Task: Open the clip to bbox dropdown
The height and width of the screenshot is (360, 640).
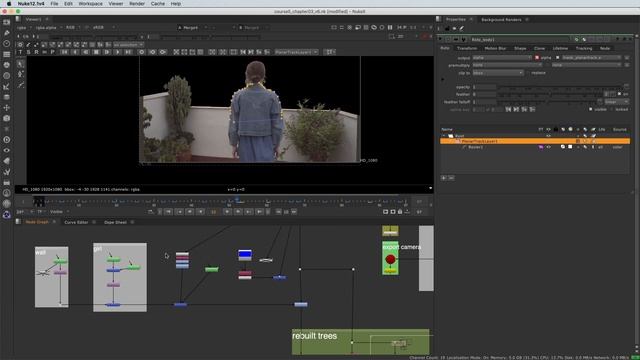Action: pos(498,73)
